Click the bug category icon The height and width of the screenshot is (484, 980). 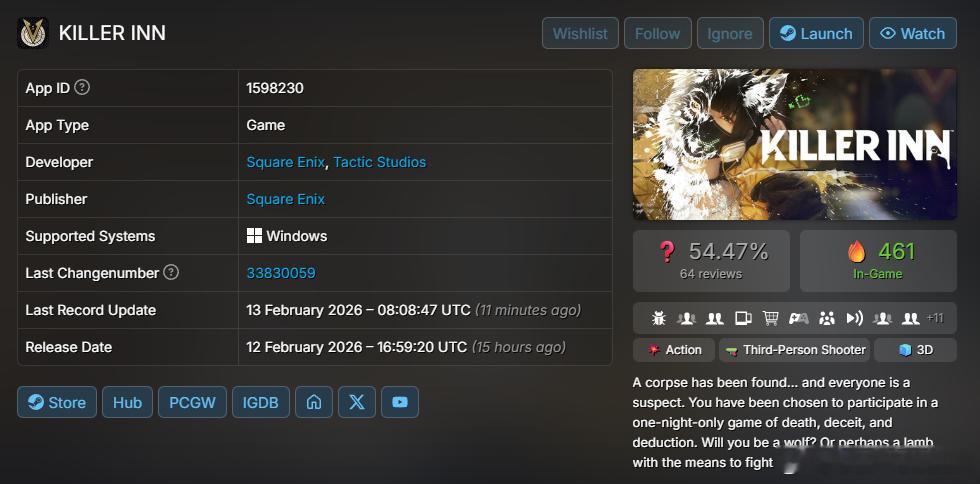click(x=658, y=318)
